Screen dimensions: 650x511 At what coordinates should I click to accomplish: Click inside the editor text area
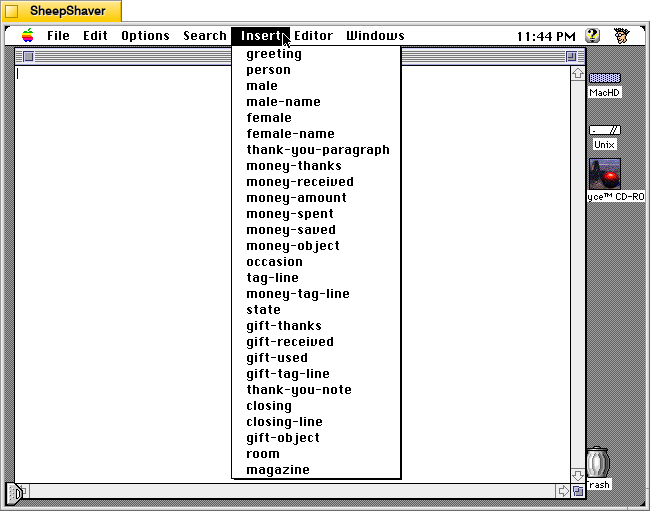[123, 274]
